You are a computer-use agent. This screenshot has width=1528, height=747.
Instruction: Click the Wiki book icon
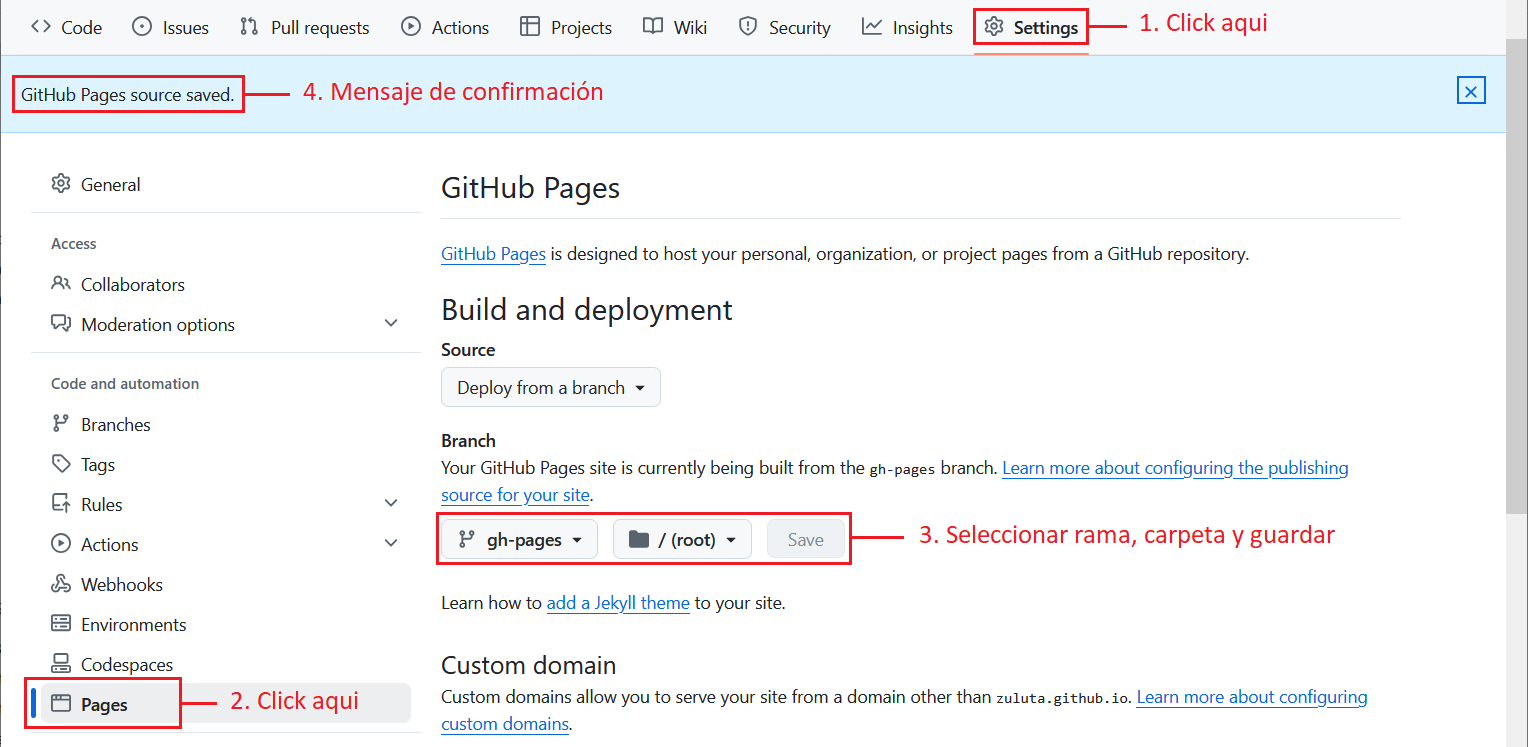[x=653, y=27]
